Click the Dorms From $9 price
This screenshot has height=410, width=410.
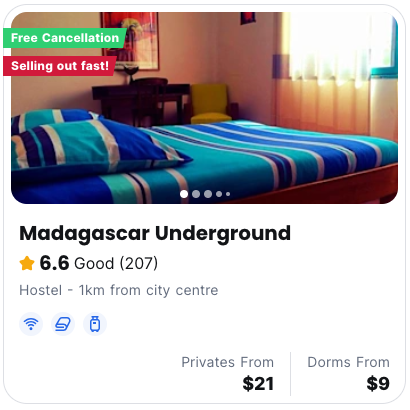pyautogui.click(x=348, y=373)
